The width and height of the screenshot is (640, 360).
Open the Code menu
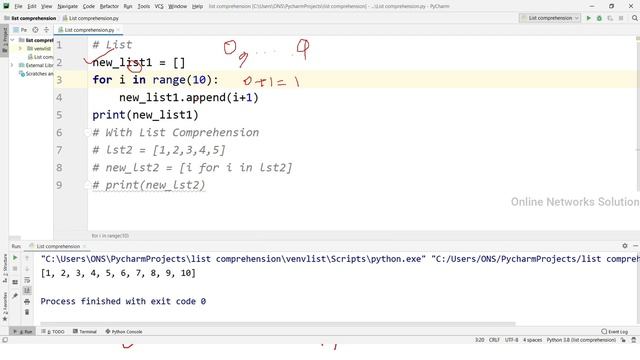(89, 6)
